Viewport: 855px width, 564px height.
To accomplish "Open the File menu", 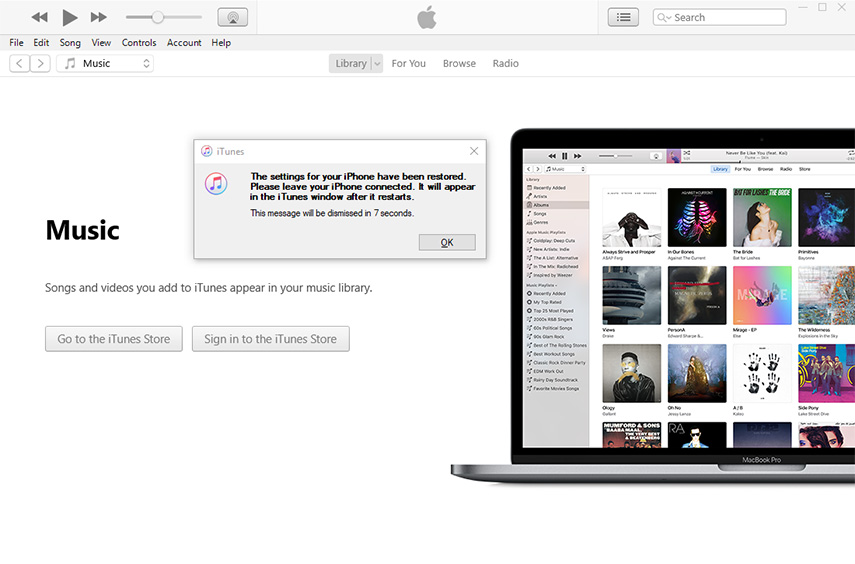I will click(x=16, y=43).
